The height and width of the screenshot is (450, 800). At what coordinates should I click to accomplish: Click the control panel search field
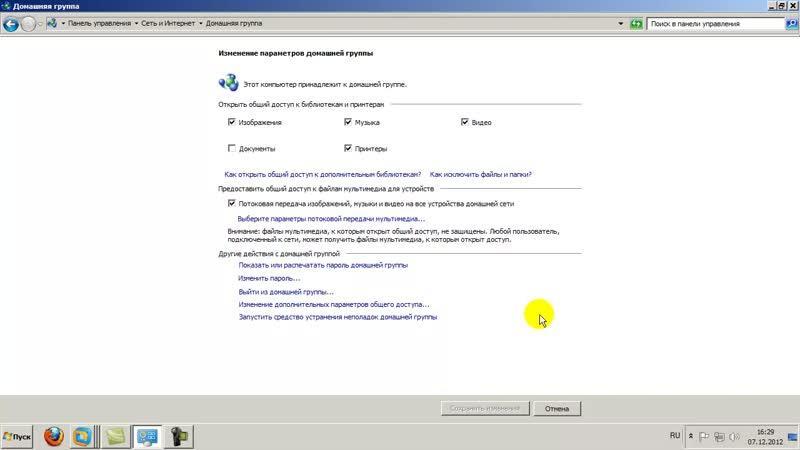pyautogui.click(x=710, y=23)
